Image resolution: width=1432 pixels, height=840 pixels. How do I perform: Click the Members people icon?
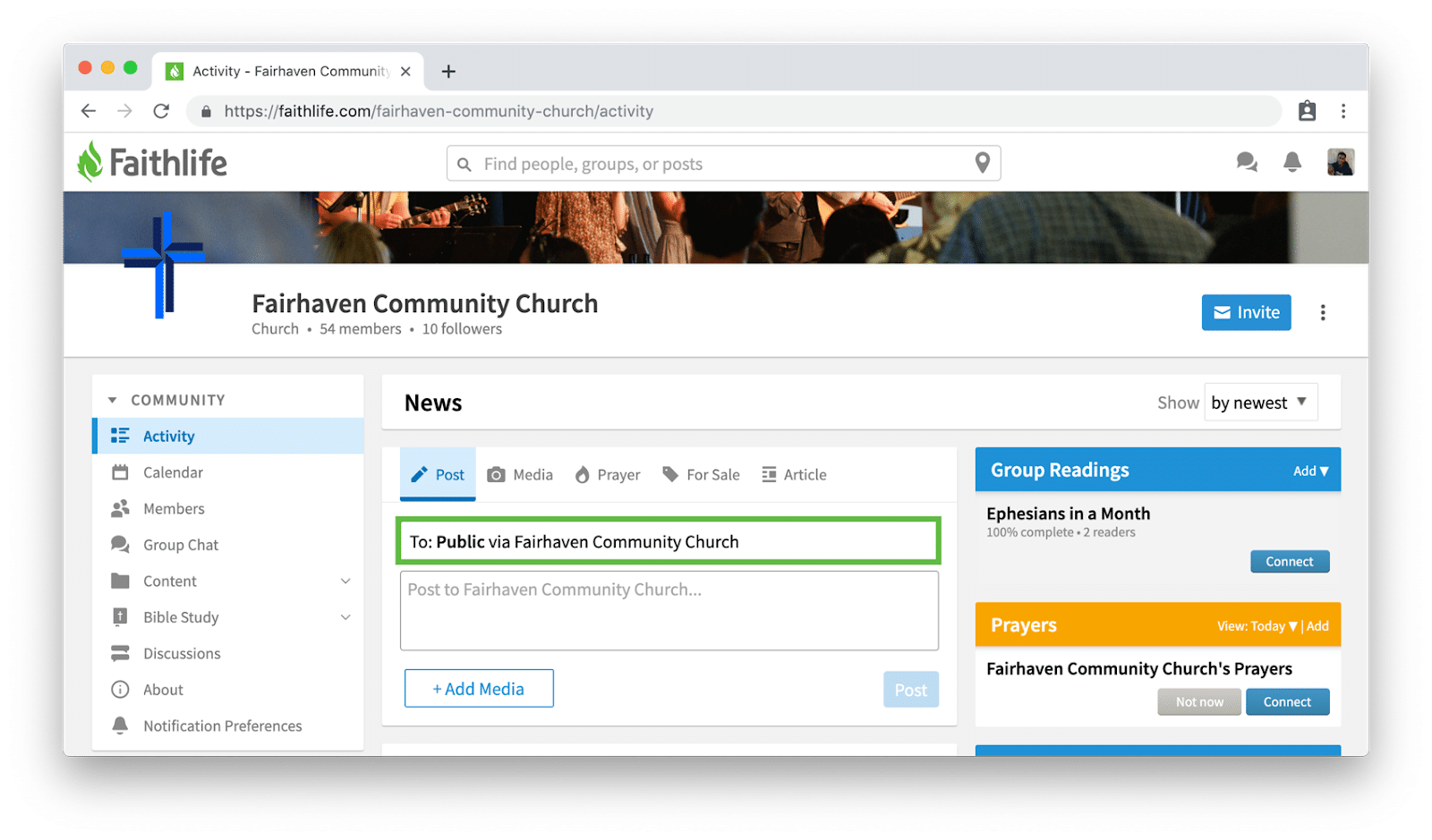click(x=120, y=508)
